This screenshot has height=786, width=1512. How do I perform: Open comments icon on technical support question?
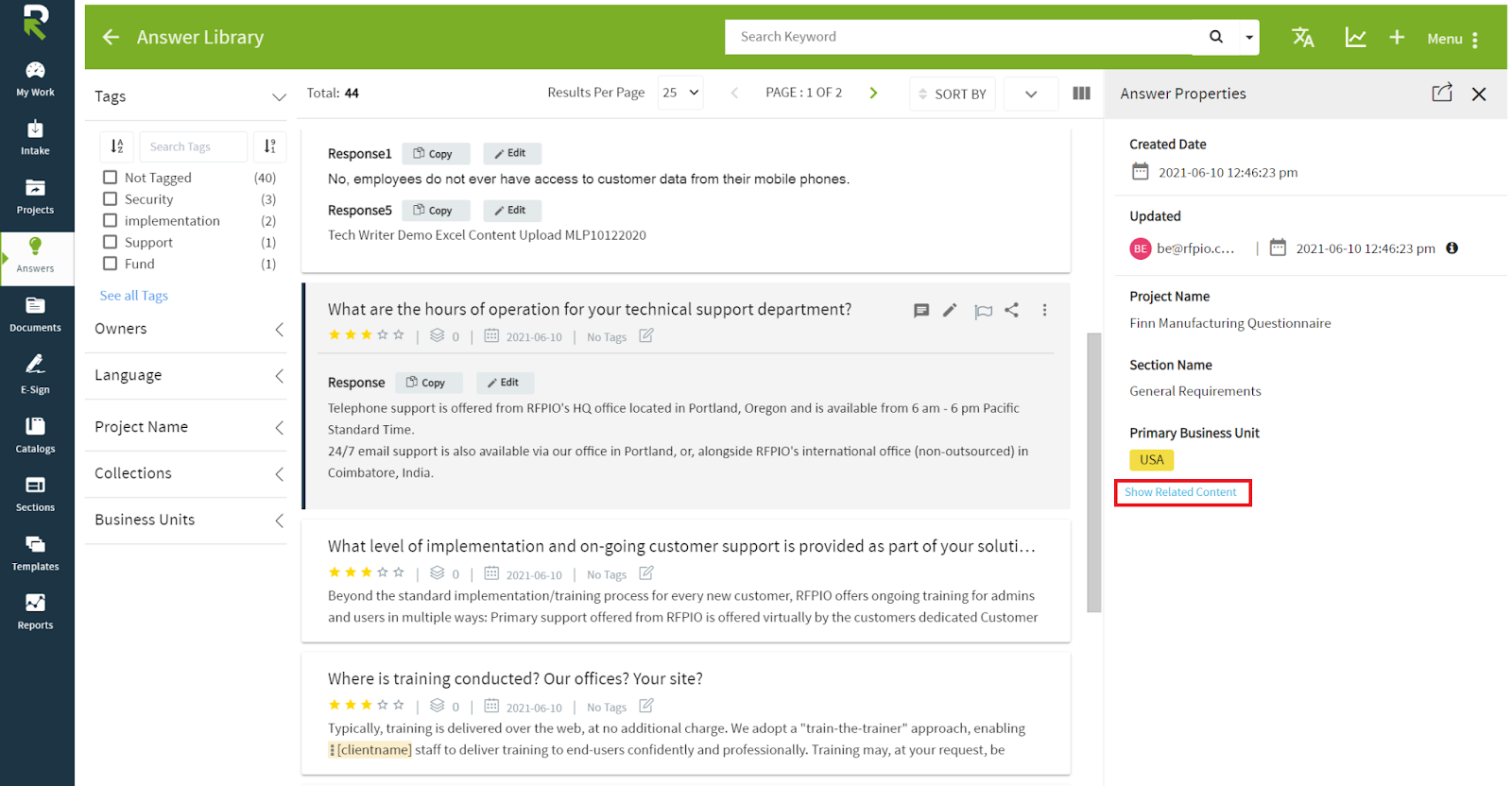coord(921,310)
